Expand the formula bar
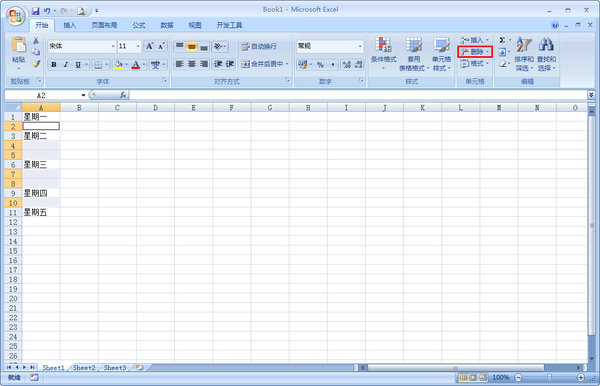The image size is (600, 386). coord(591,94)
